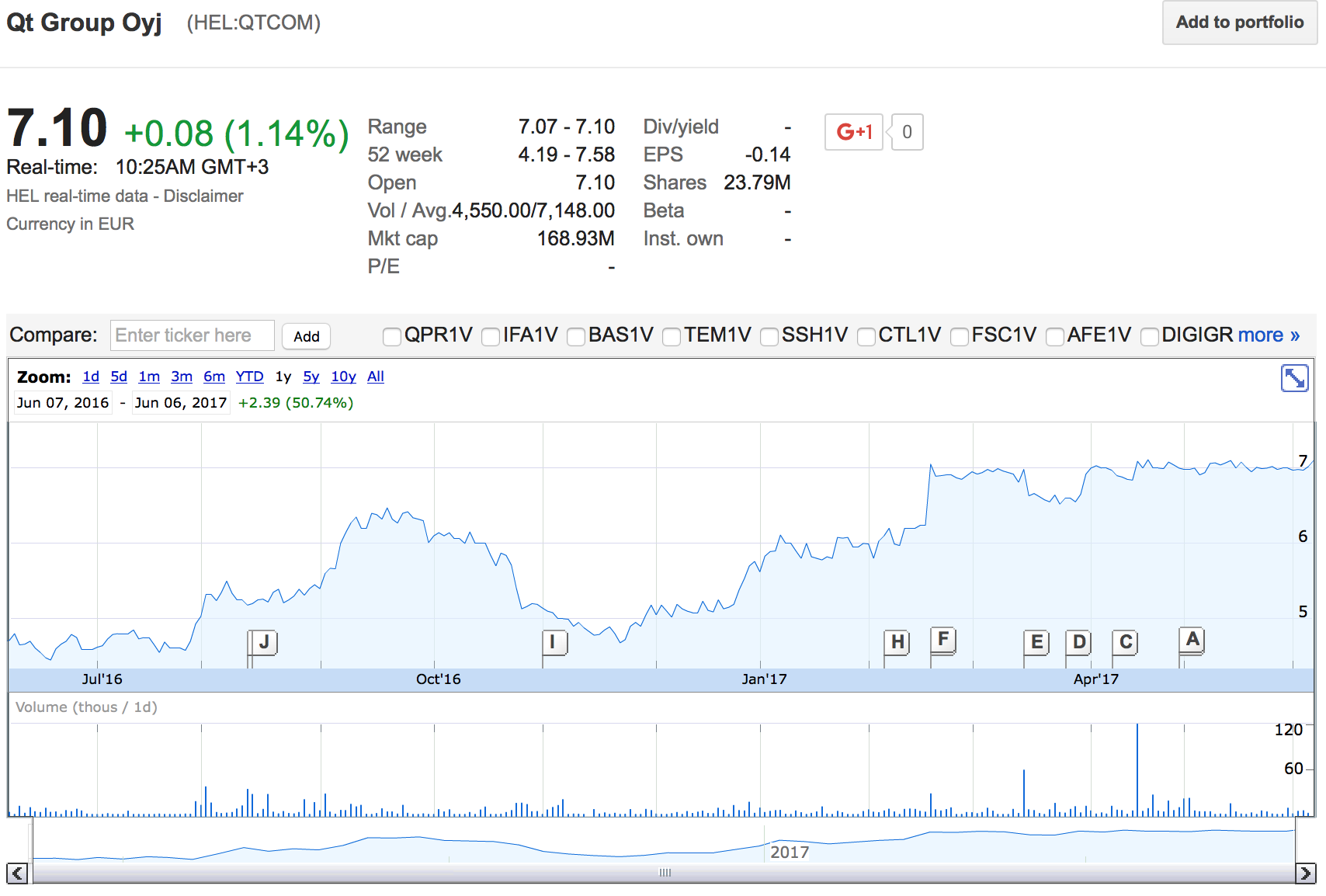Set chart zoom to 6m
This screenshot has width=1326, height=896.
click(x=214, y=377)
